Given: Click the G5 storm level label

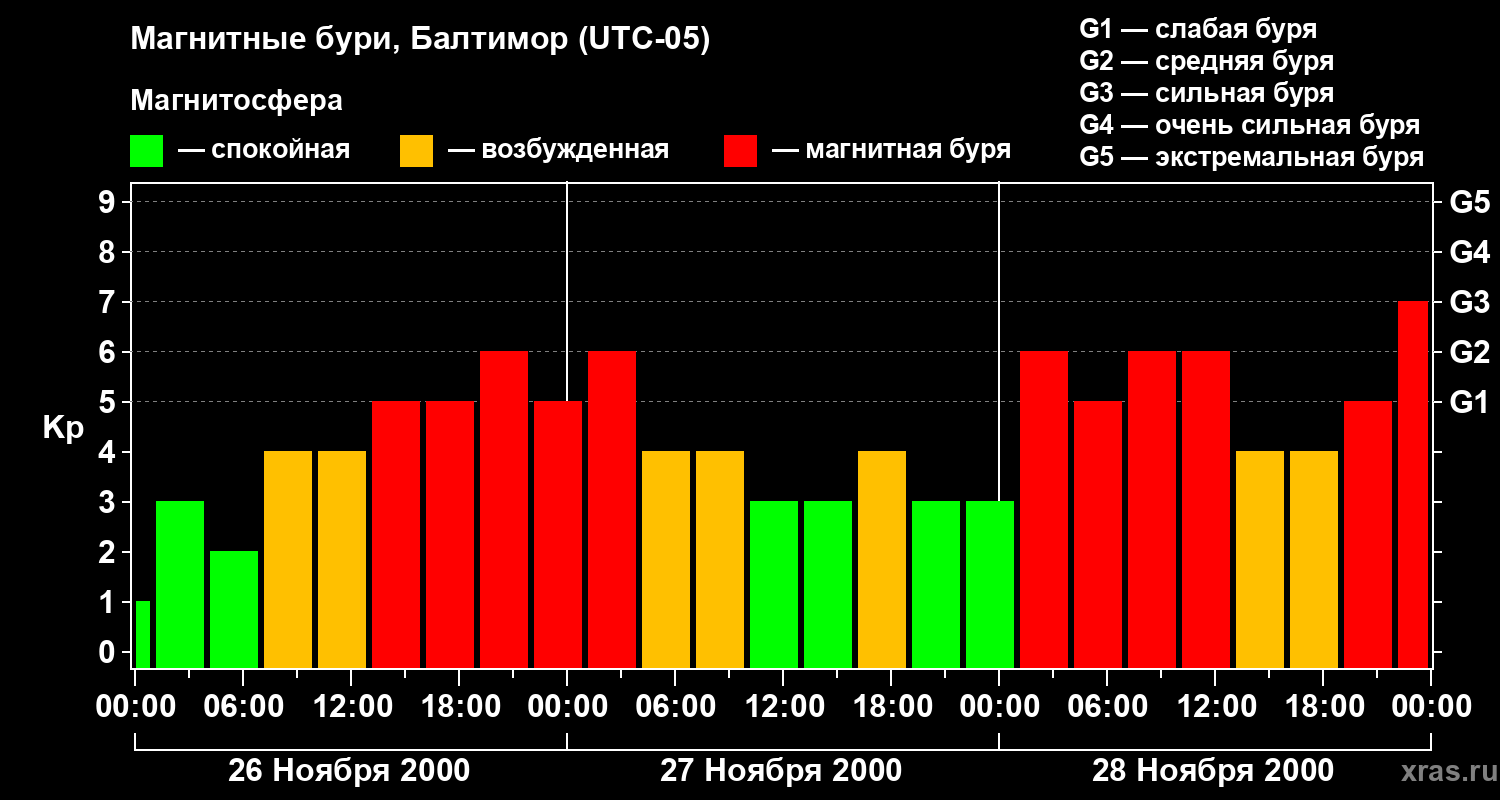Looking at the screenshot, I should 1469,203.
